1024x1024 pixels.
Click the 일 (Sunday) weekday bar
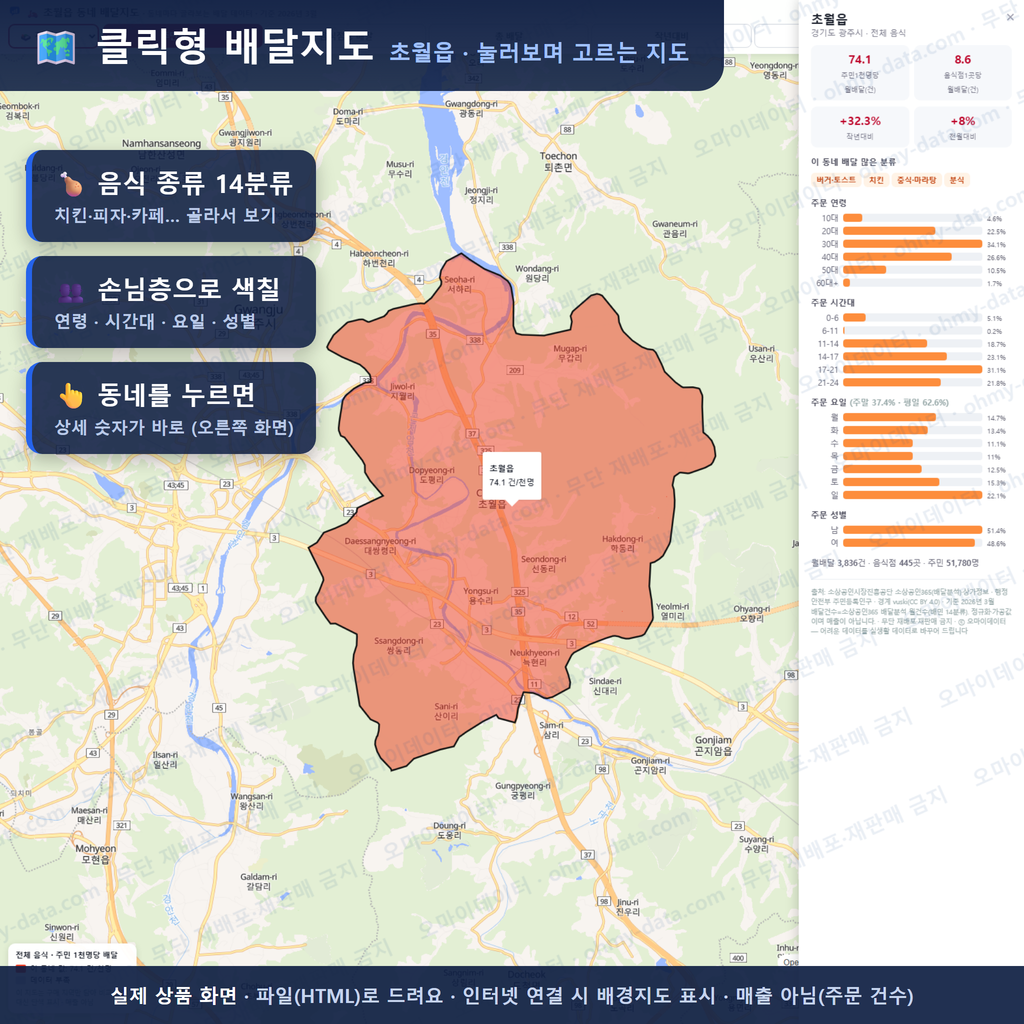(x=912, y=495)
